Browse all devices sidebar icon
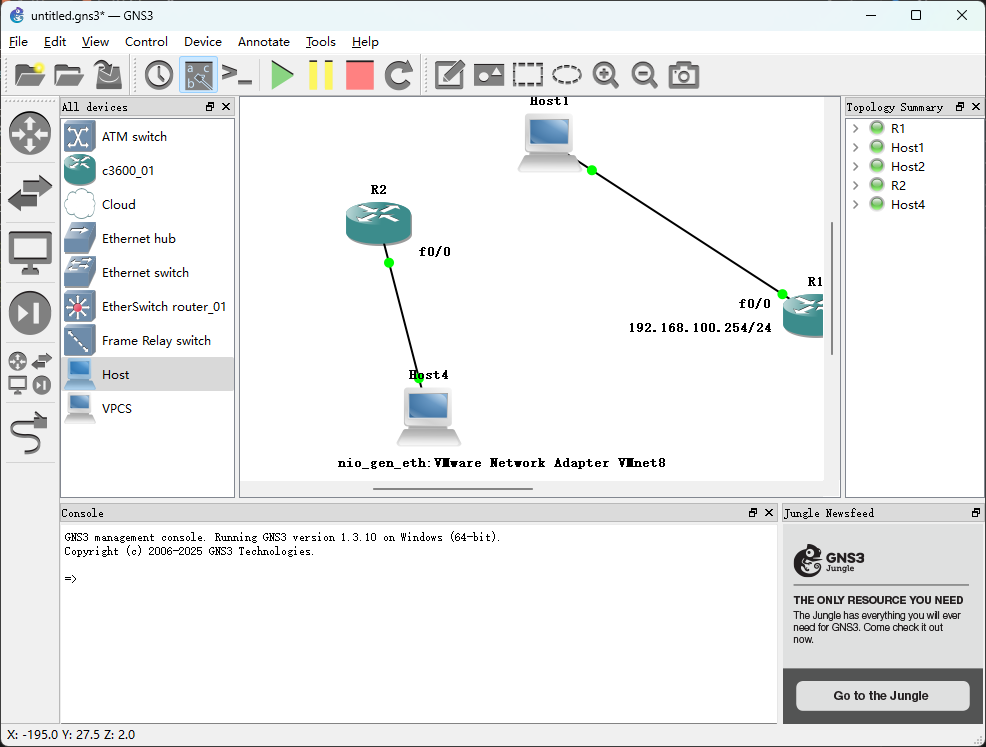Viewport: 986px width, 747px height. tap(30, 373)
